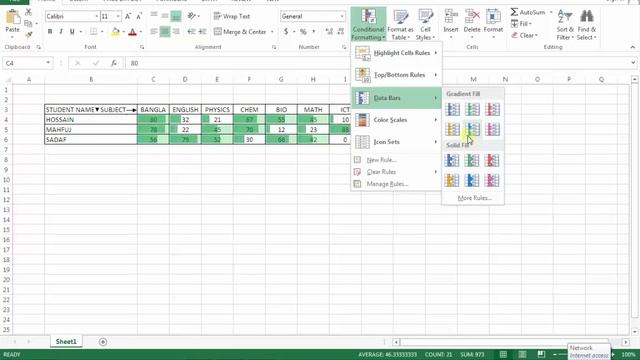This screenshot has height=360, width=640.
Task: Toggle Align Left
Action: tap(154, 31)
